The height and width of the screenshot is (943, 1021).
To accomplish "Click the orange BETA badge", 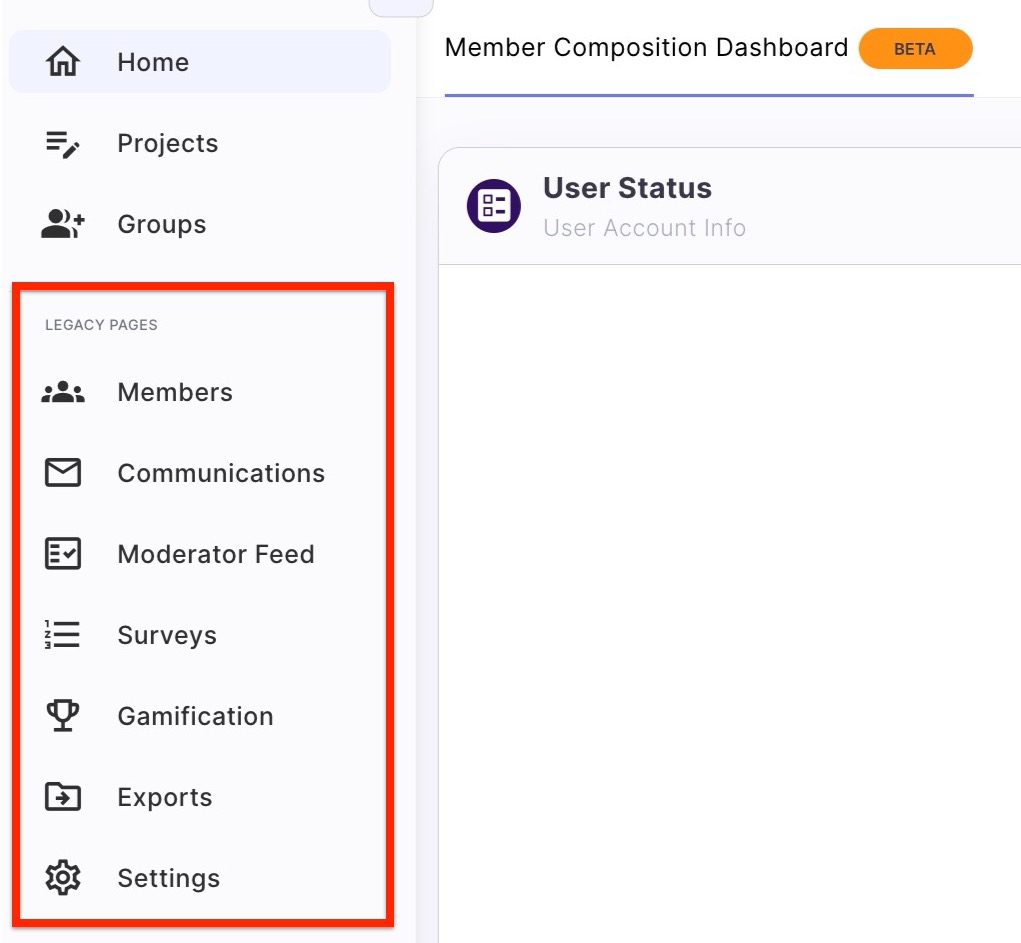I will tap(915, 49).
